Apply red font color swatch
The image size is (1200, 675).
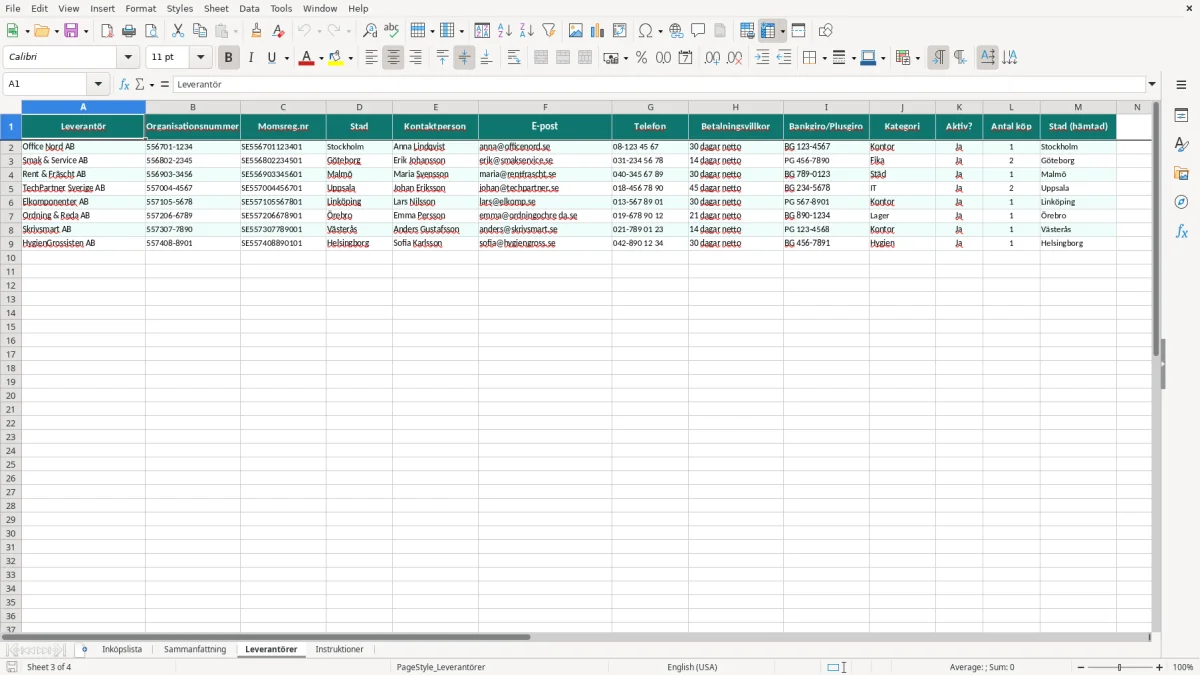(x=306, y=58)
